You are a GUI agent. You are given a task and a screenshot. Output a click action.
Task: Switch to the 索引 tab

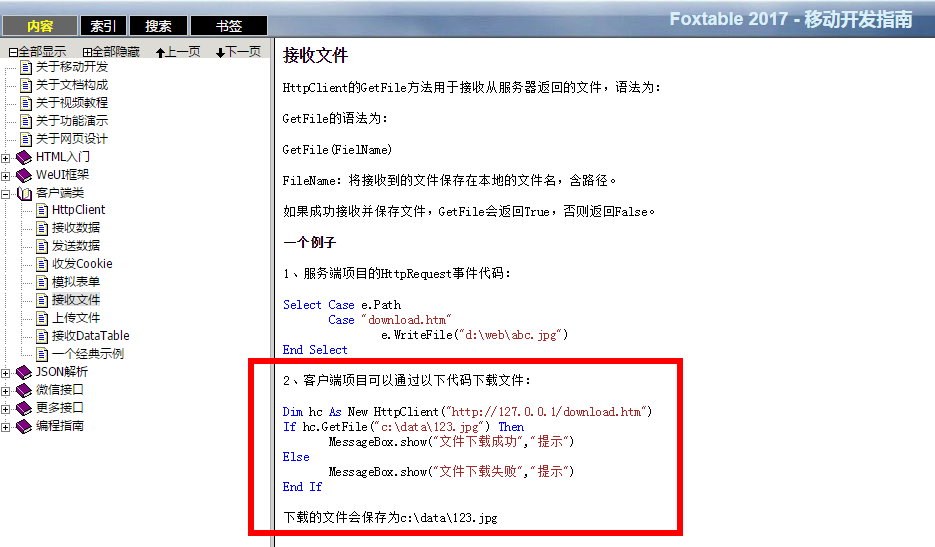pyautogui.click(x=103, y=26)
